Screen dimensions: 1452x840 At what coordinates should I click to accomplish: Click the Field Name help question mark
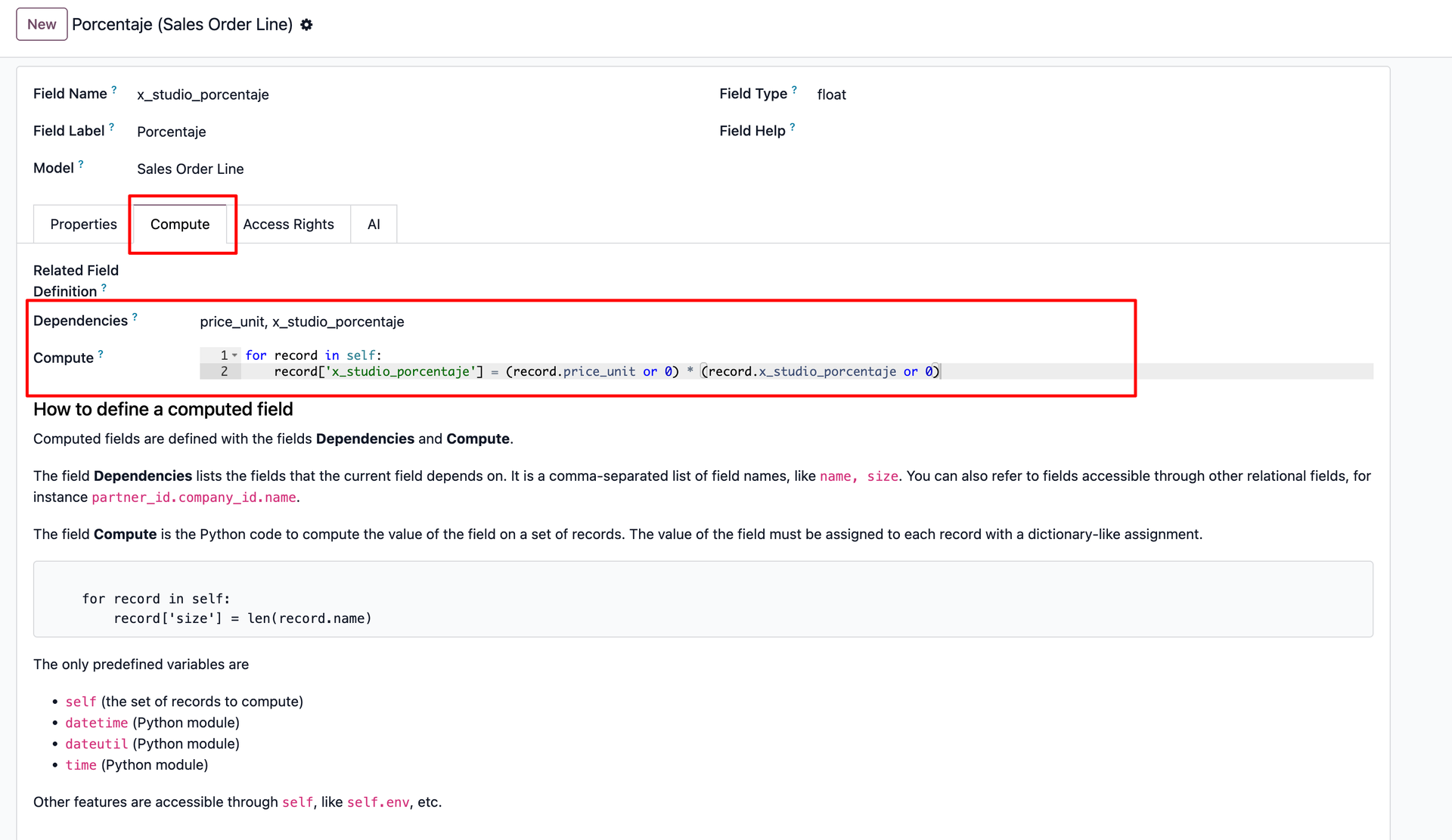tap(114, 89)
